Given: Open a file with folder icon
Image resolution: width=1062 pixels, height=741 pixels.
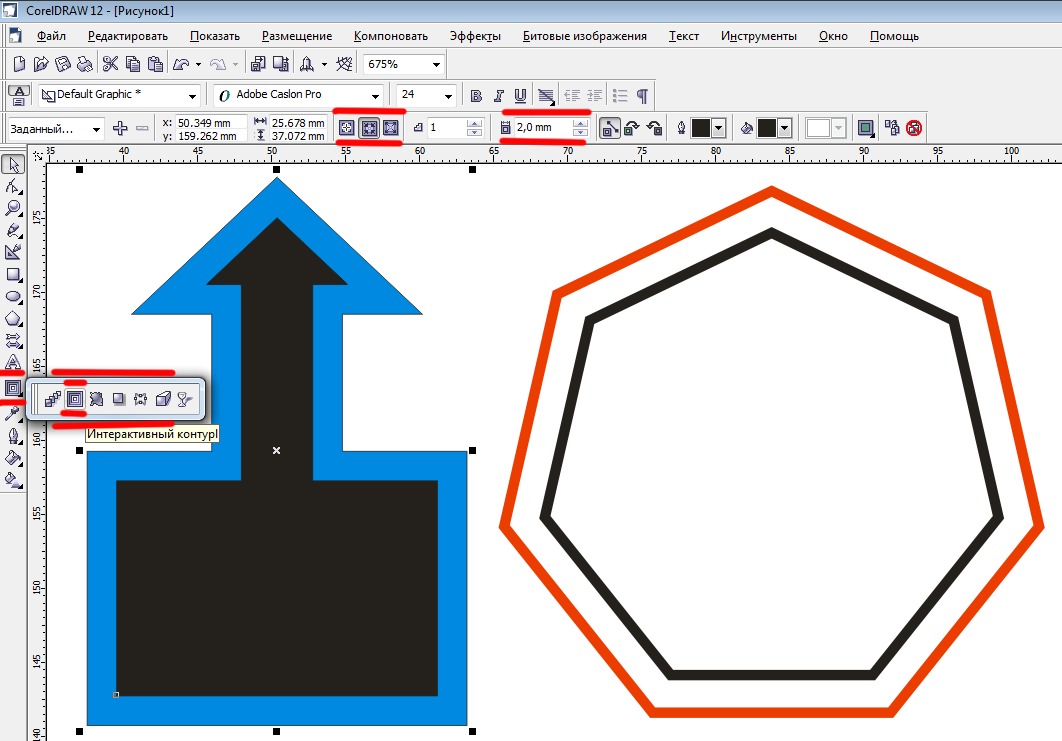Looking at the screenshot, I should 41,64.
